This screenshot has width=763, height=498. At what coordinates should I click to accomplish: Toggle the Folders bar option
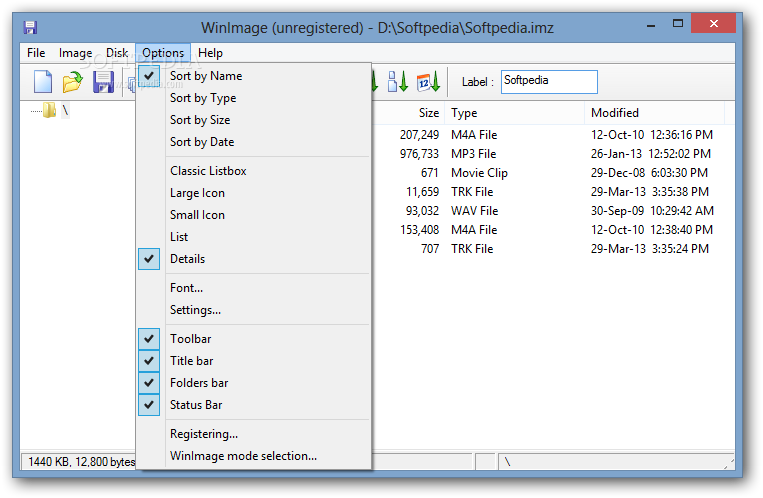(x=253, y=383)
